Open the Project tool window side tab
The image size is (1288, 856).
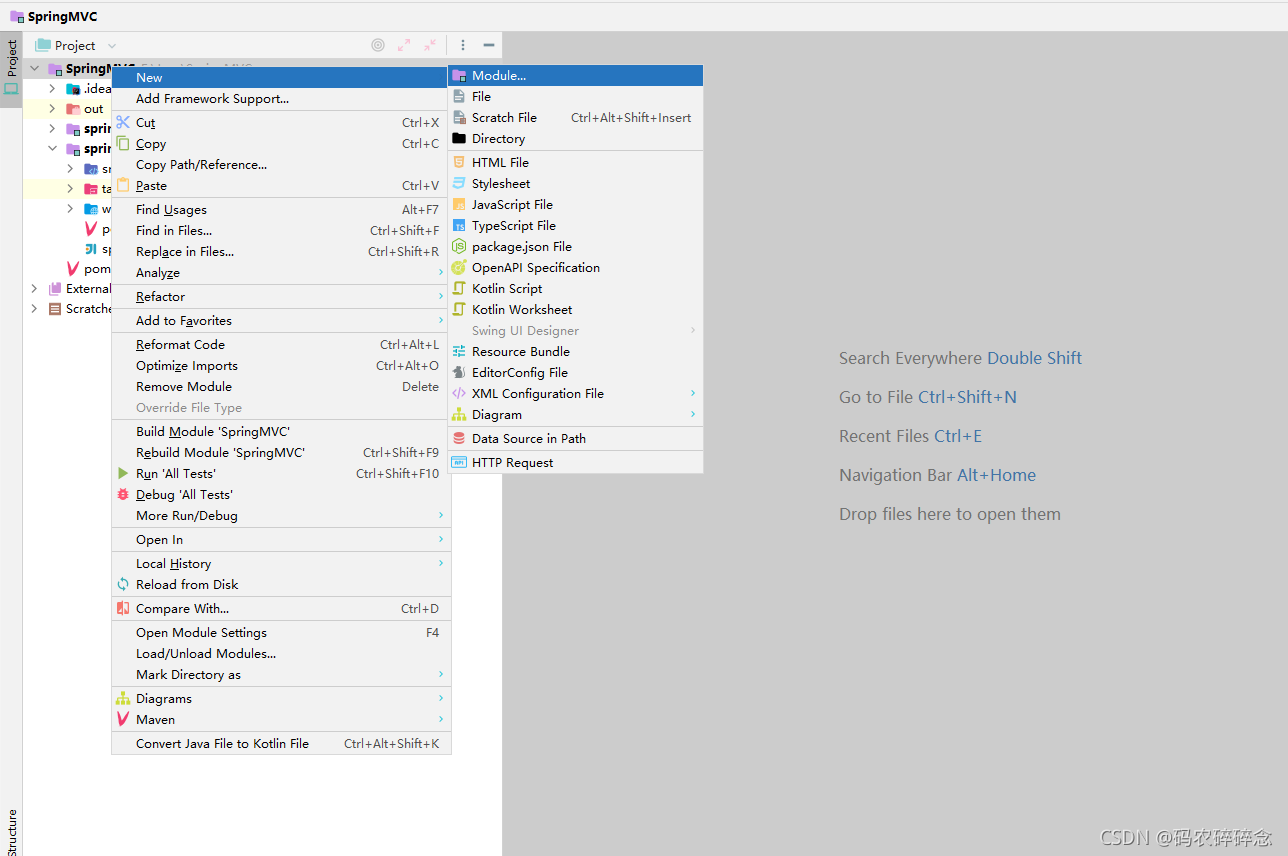pyautogui.click(x=11, y=68)
